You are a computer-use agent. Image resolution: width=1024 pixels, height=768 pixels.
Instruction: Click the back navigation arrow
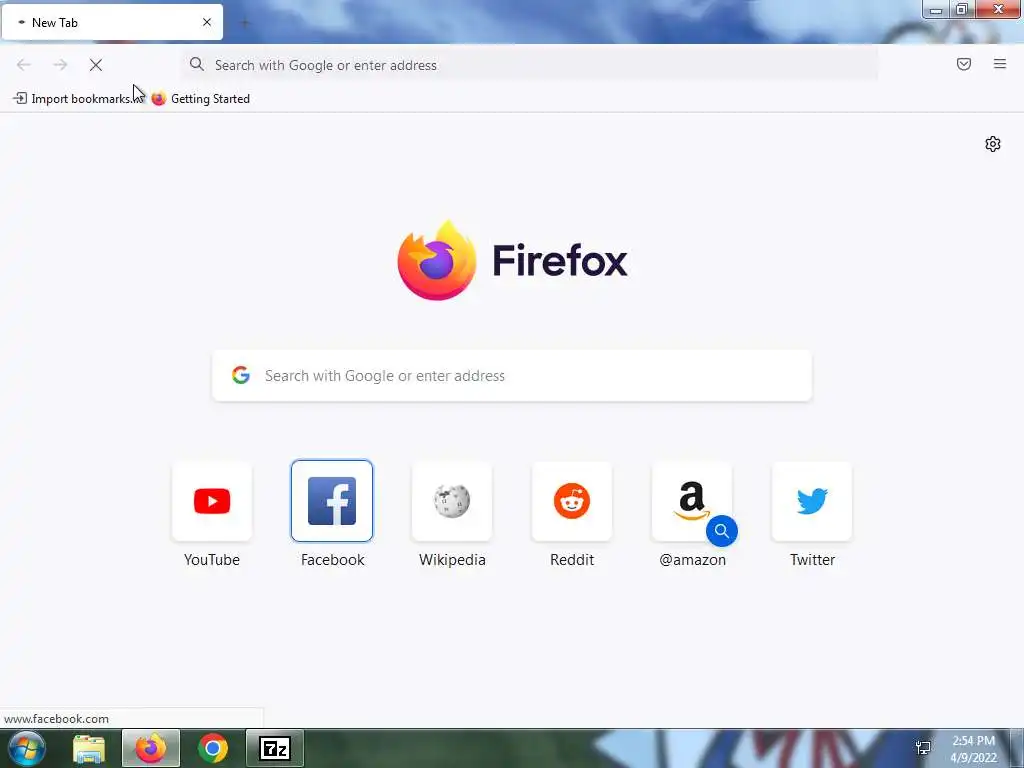(24, 65)
